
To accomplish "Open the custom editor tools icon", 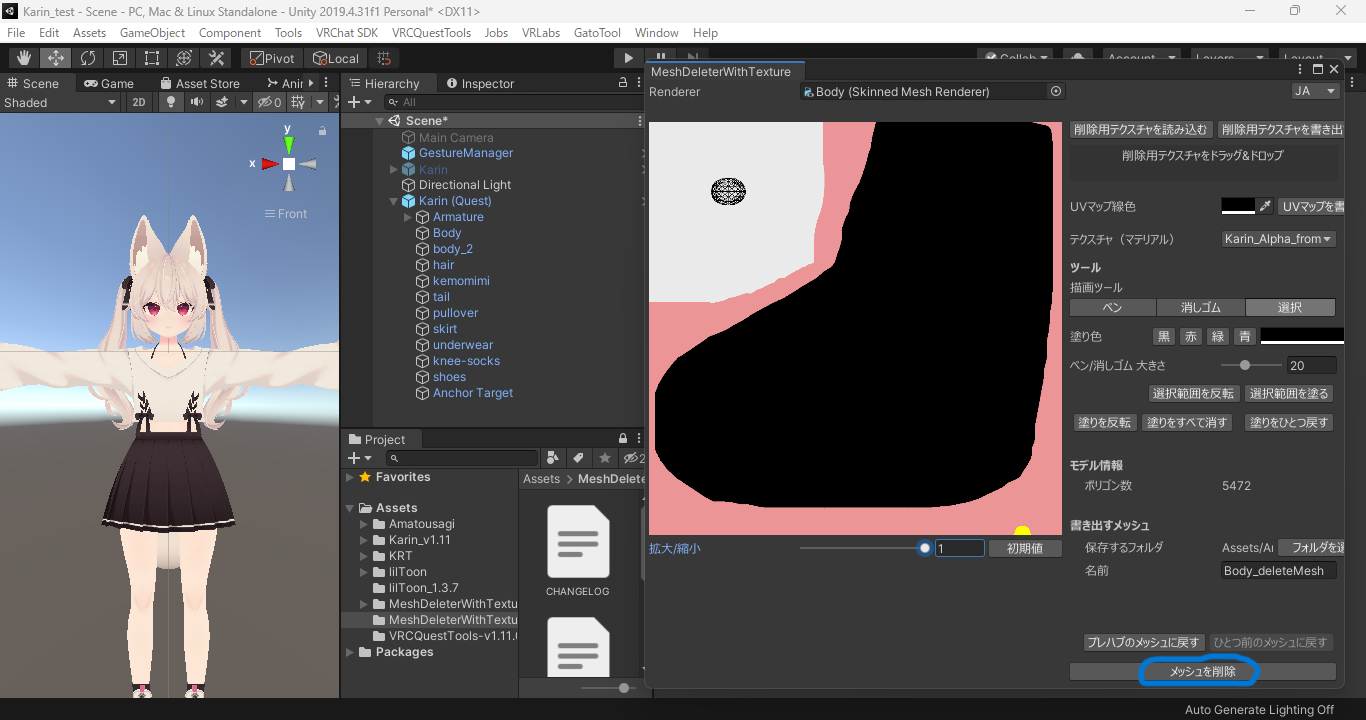I will (x=216, y=58).
